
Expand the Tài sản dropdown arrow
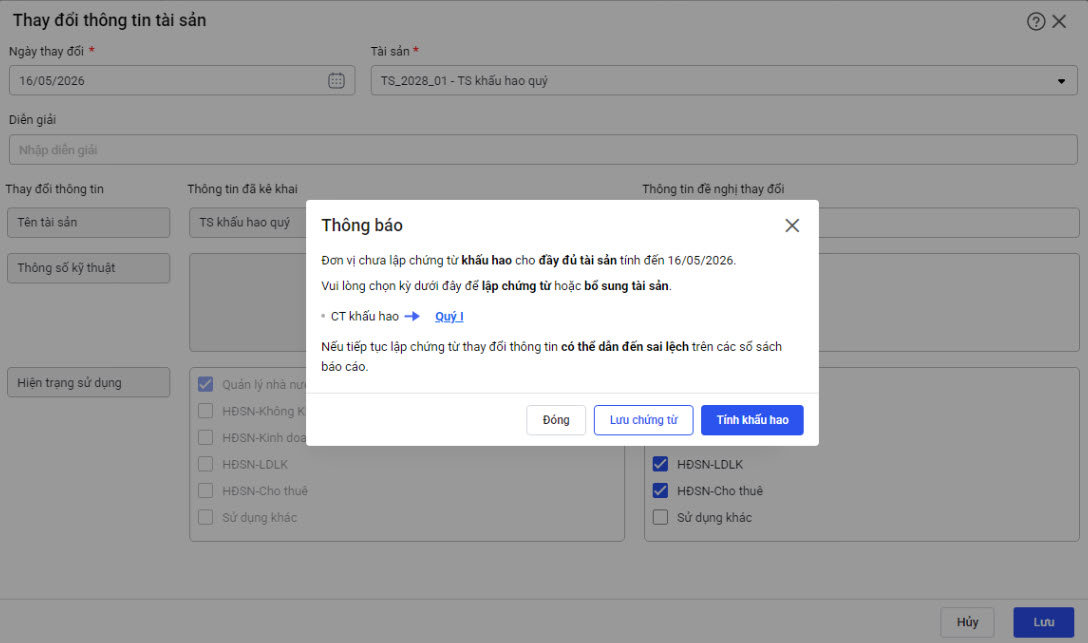coord(1061,81)
